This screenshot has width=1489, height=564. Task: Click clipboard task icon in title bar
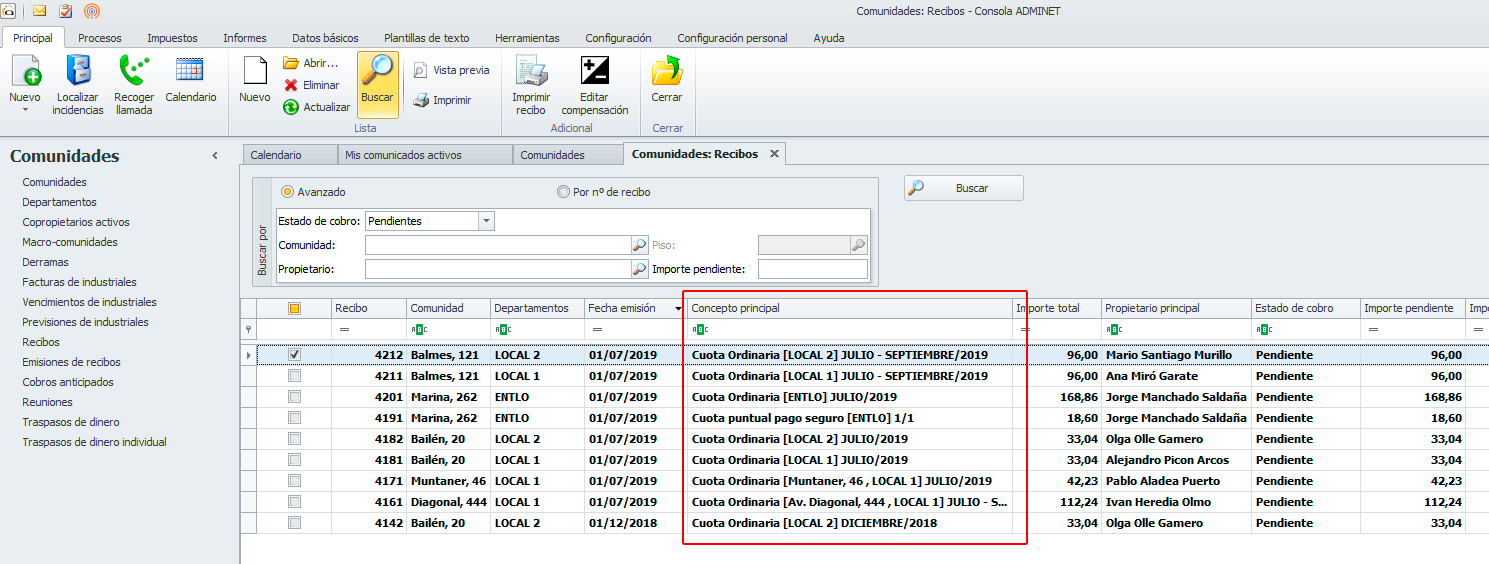66,11
